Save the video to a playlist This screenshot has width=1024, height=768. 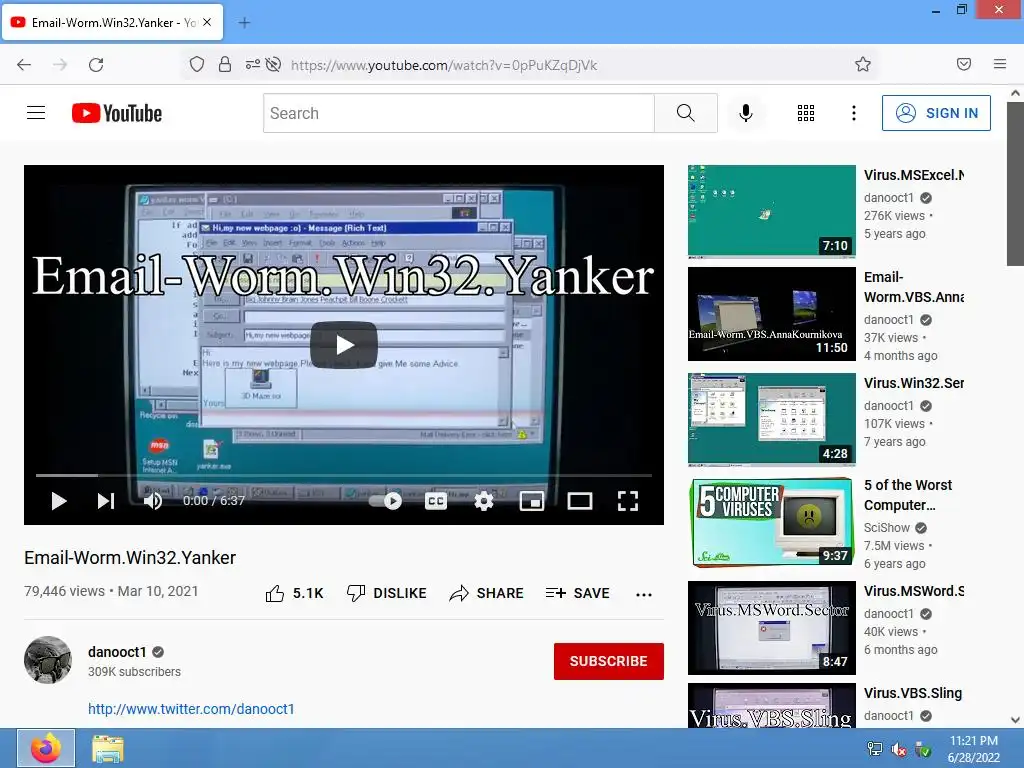pos(577,593)
